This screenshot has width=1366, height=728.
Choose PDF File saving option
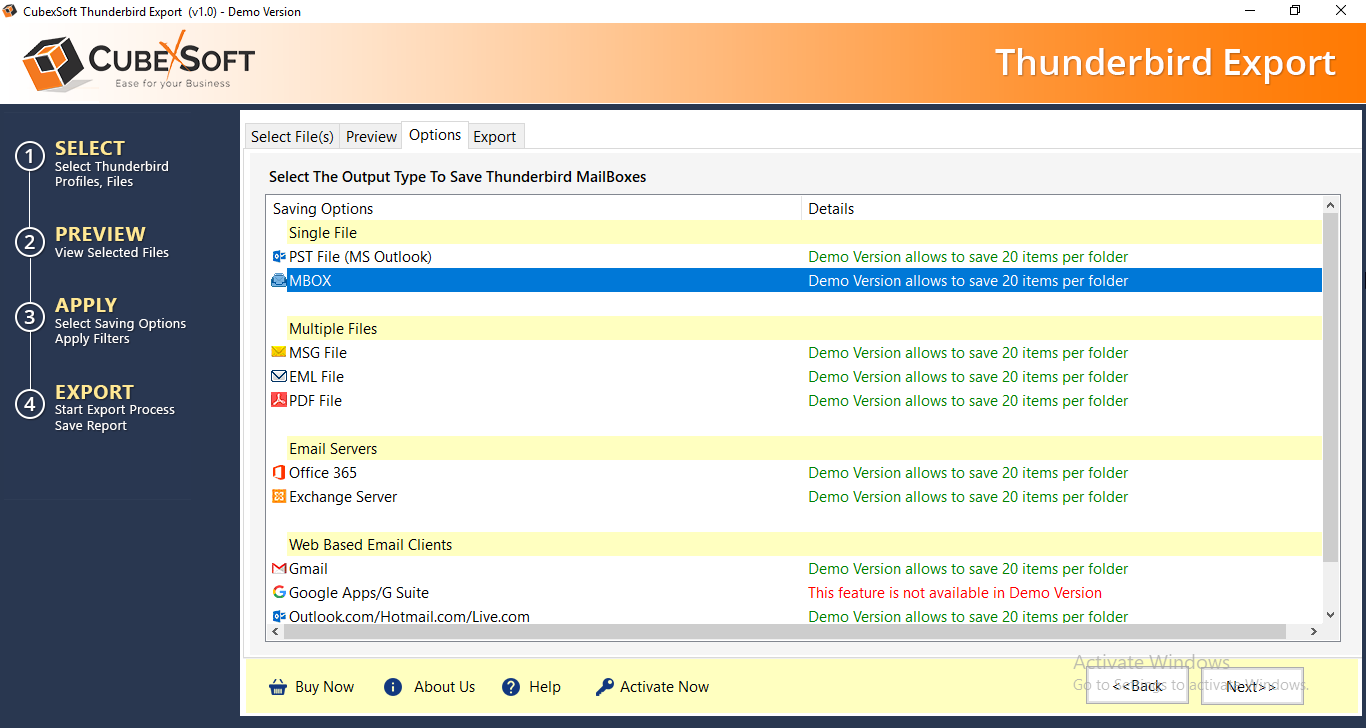pos(315,401)
